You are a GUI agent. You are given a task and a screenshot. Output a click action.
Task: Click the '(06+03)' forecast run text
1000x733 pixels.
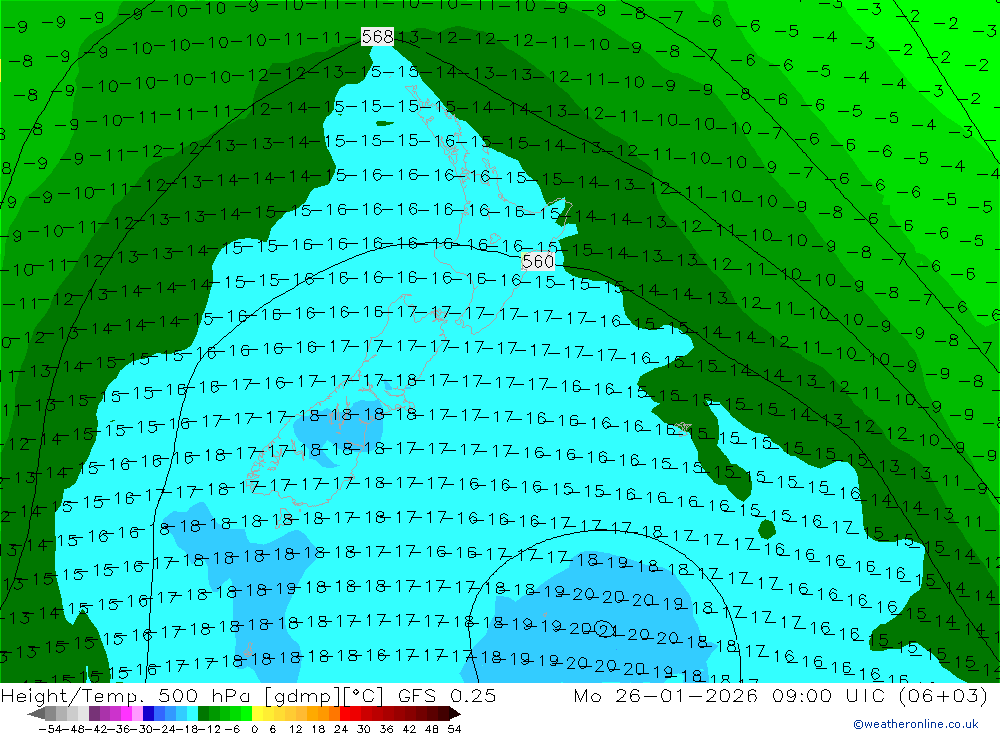pos(943,696)
